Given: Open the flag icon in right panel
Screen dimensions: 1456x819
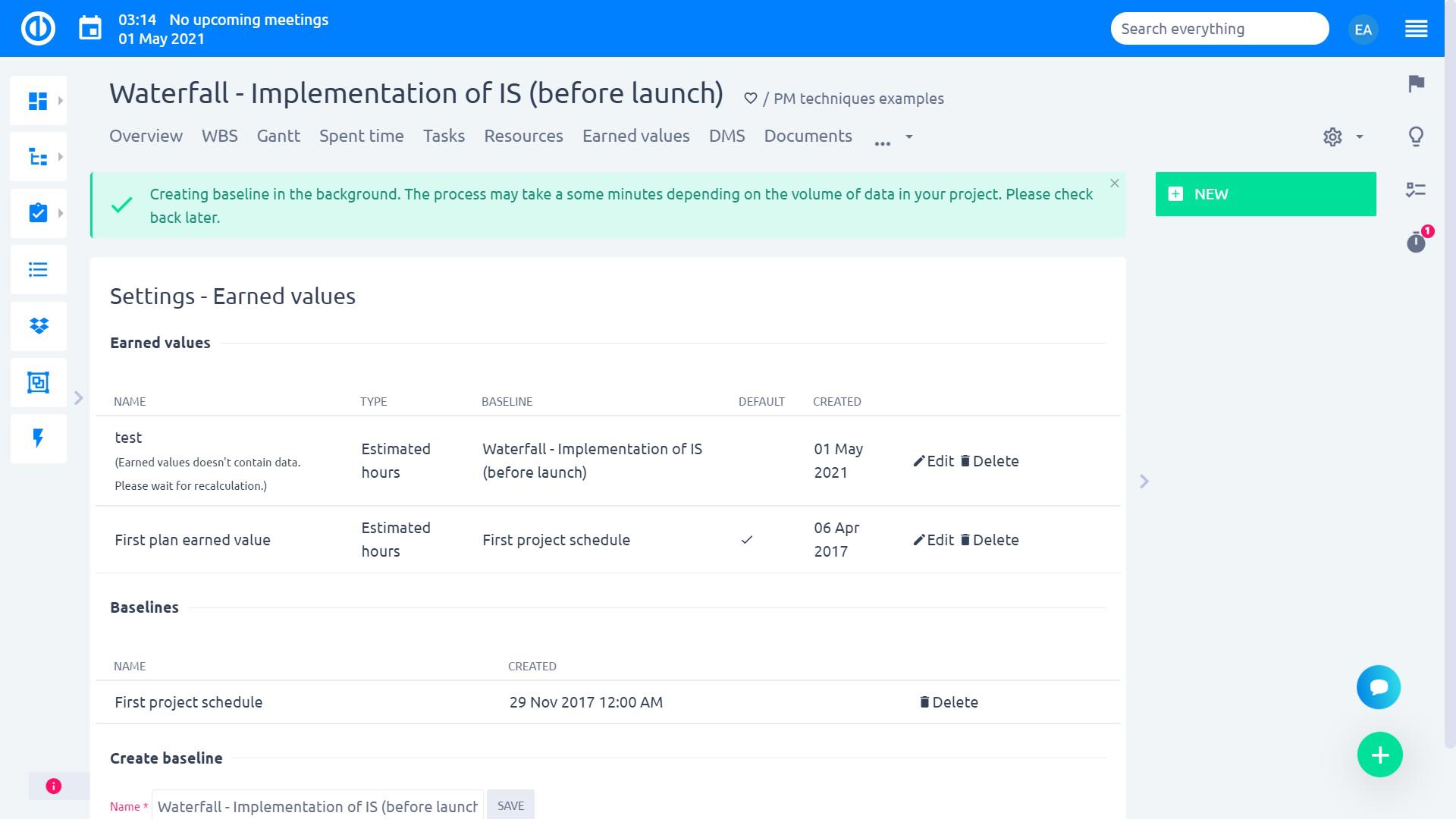Looking at the screenshot, I should tap(1416, 83).
